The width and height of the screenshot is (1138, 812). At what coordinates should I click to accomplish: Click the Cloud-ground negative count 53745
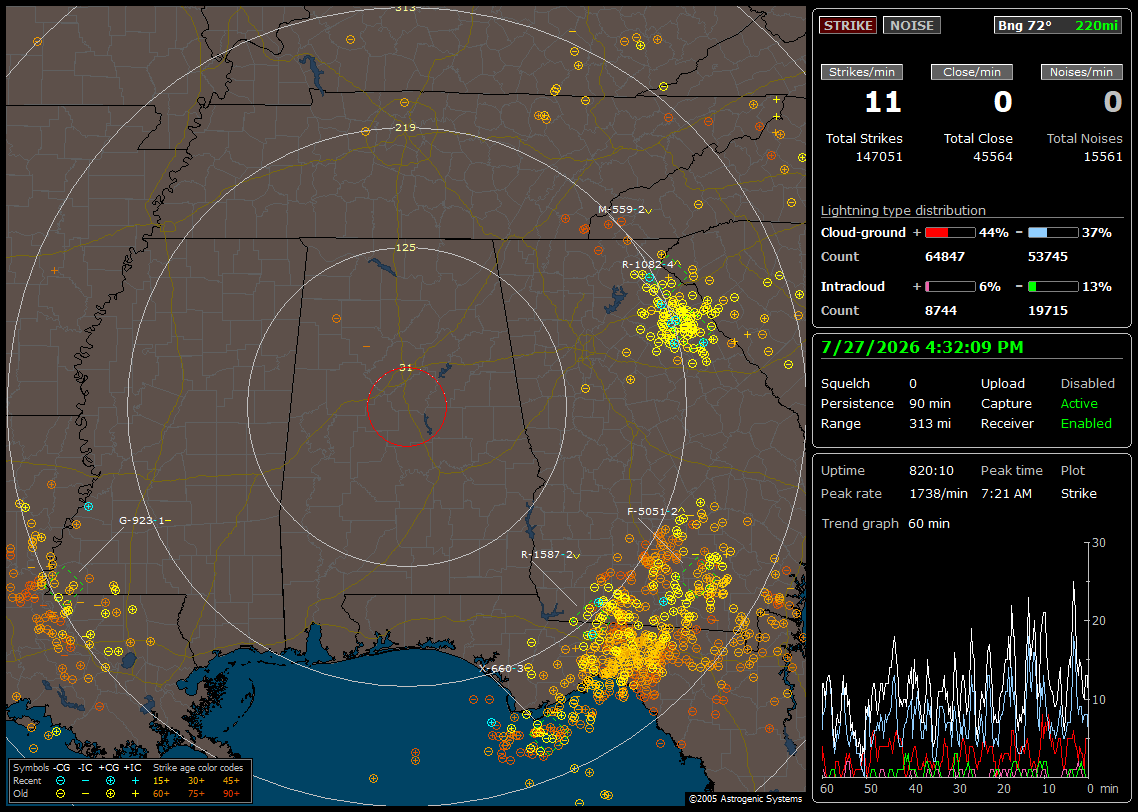point(1047,257)
